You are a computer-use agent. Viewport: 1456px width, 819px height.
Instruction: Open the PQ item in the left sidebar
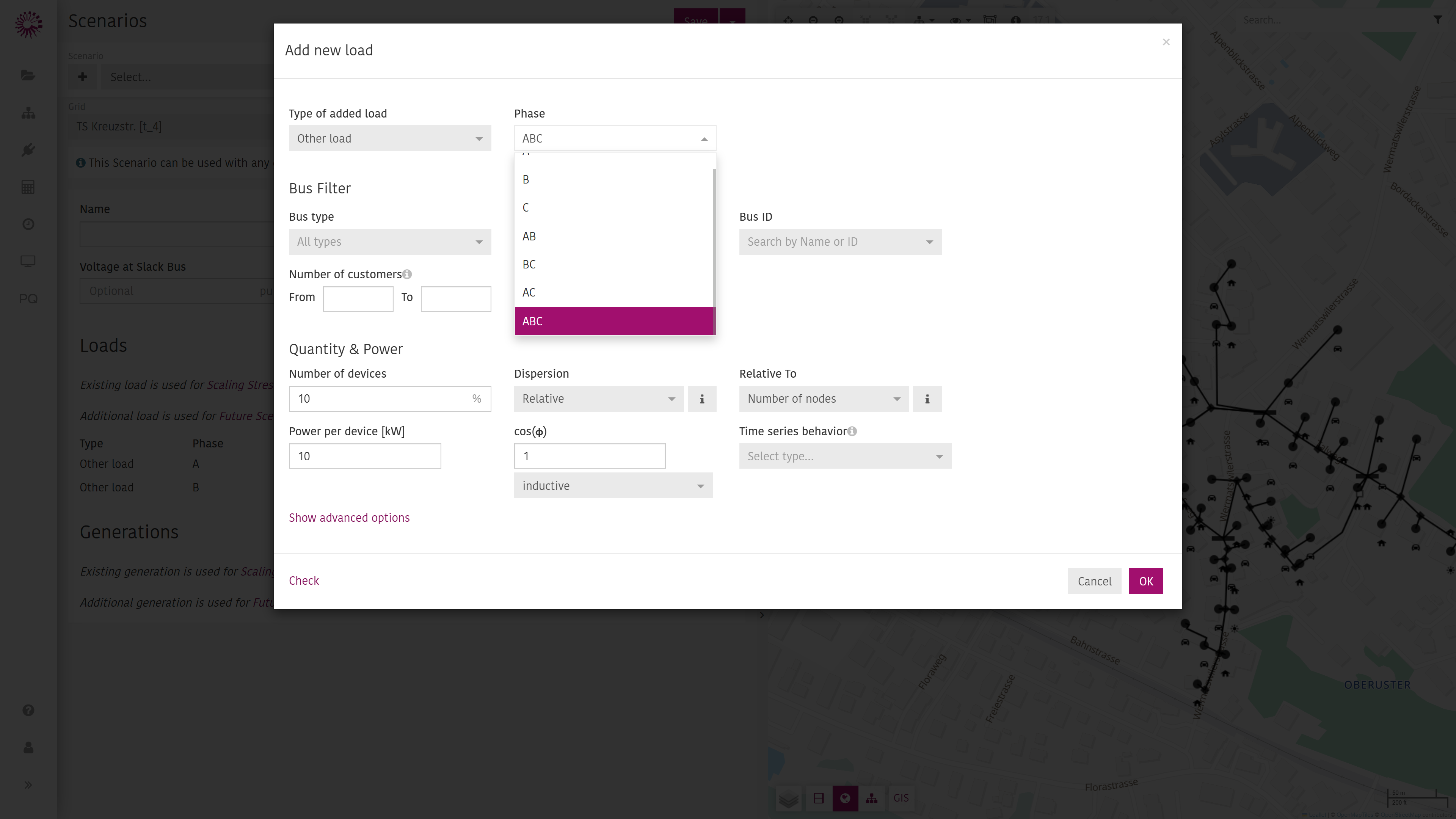tap(28, 298)
